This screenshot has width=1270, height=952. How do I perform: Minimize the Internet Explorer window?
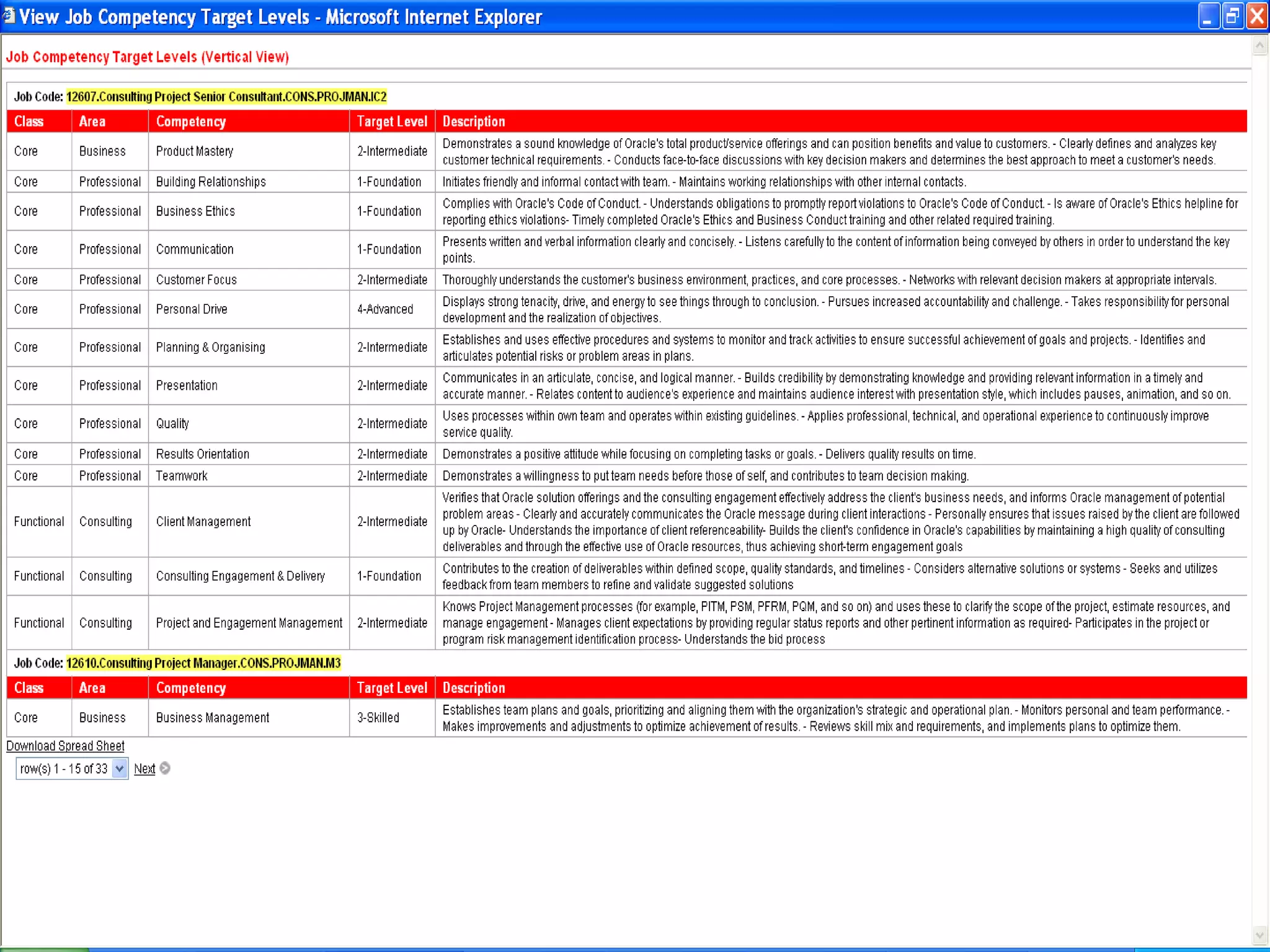(x=1209, y=16)
